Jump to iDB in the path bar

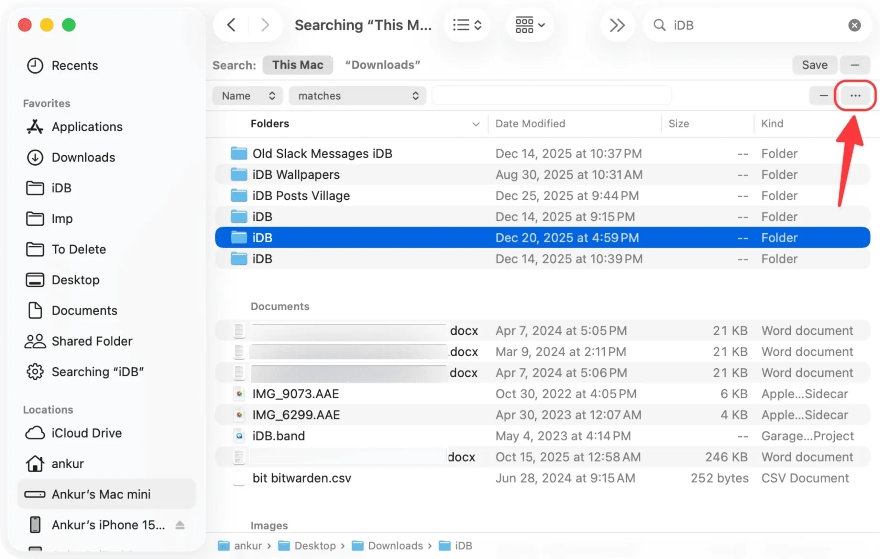(455, 546)
